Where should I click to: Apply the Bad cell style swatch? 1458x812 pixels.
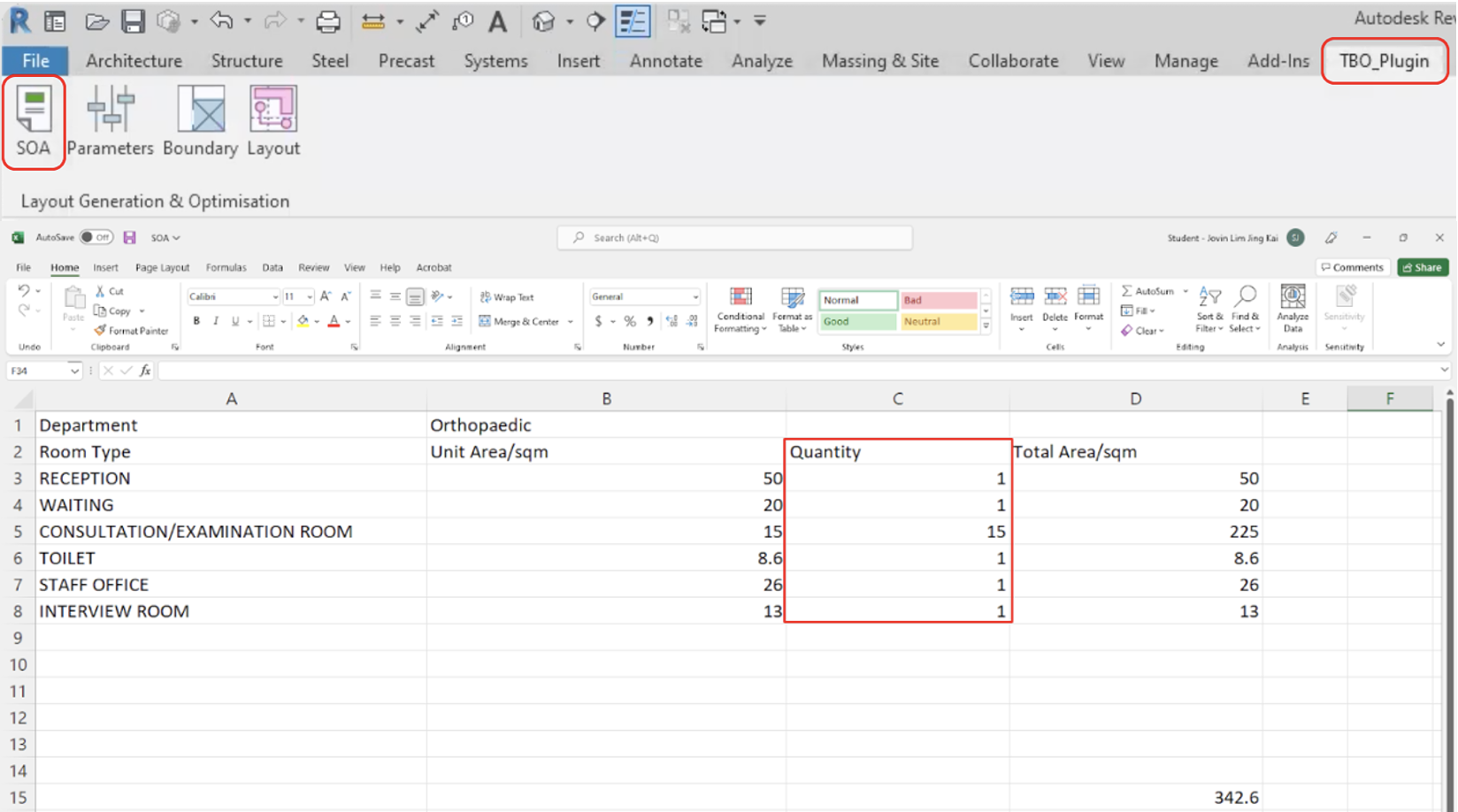point(938,301)
